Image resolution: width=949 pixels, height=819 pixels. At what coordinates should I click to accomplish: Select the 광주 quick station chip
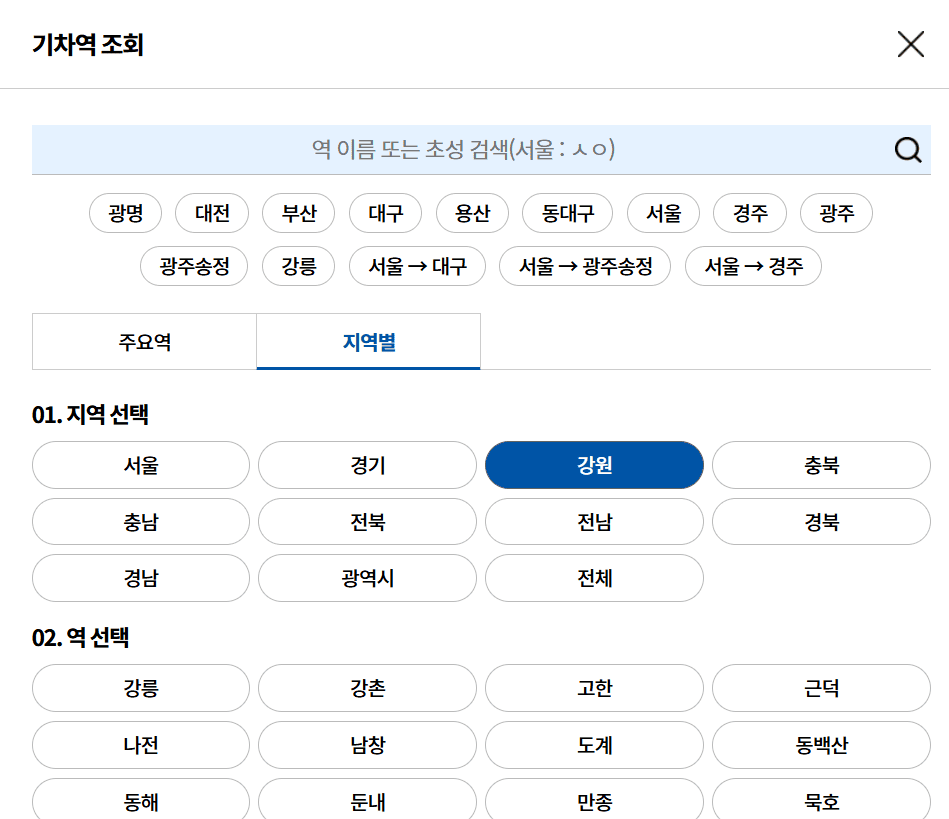coord(836,213)
